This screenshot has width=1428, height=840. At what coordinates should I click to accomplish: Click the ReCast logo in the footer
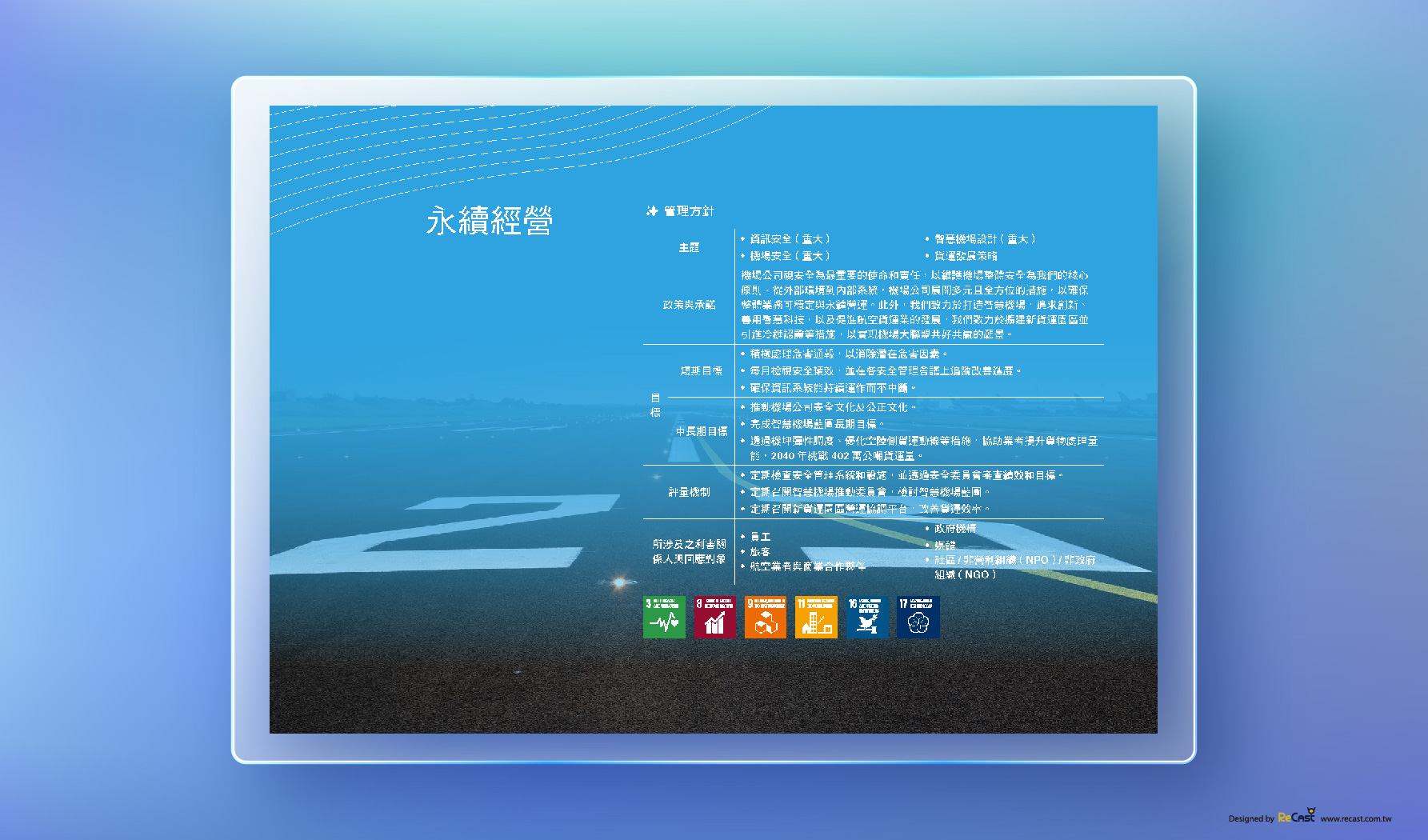click(1296, 816)
